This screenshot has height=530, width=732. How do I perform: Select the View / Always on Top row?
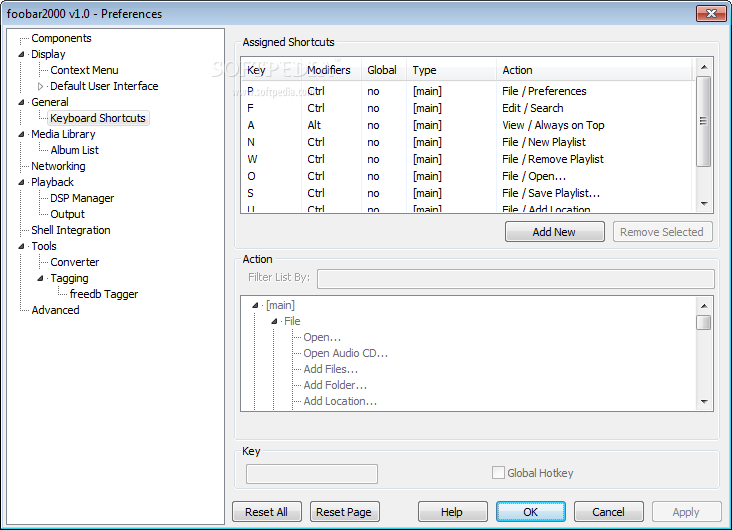pos(468,125)
